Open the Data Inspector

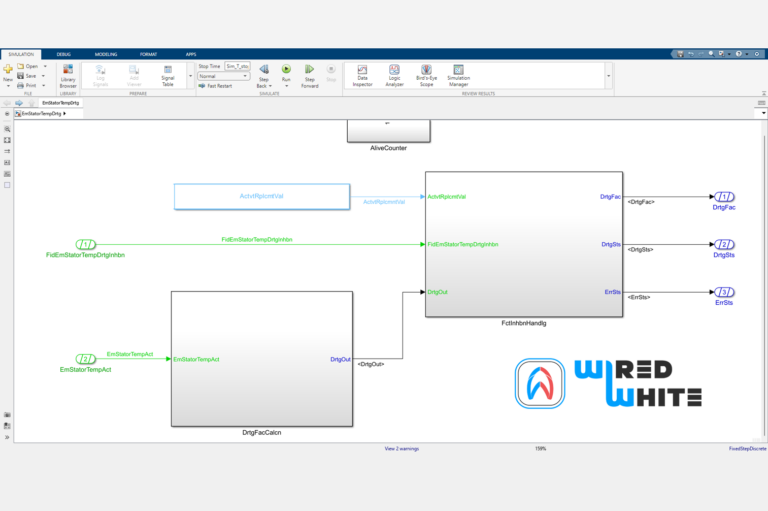(x=362, y=75)
